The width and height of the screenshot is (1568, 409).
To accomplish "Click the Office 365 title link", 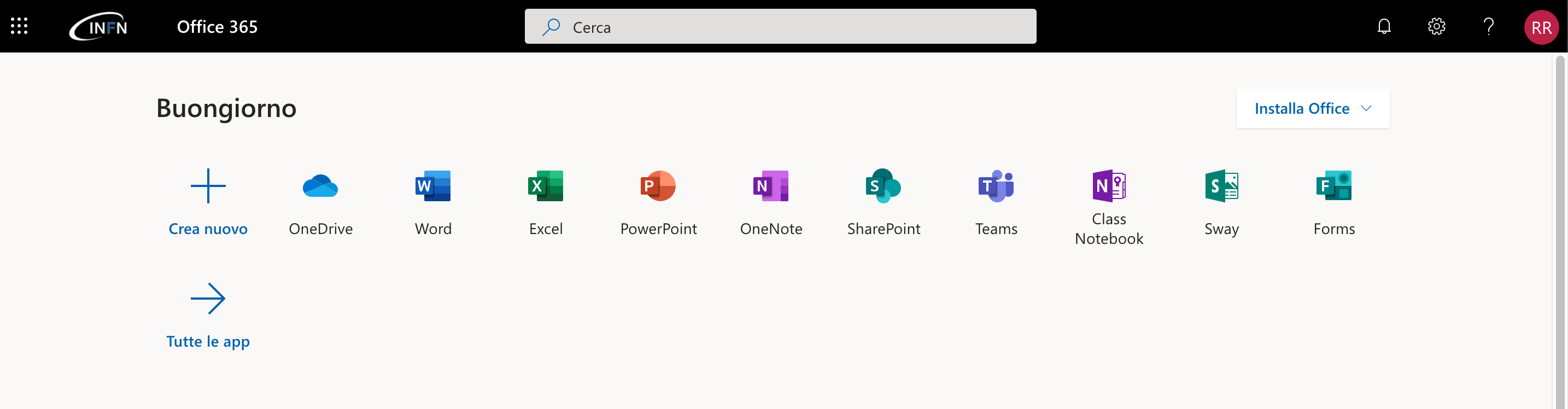I will (217, 27).
